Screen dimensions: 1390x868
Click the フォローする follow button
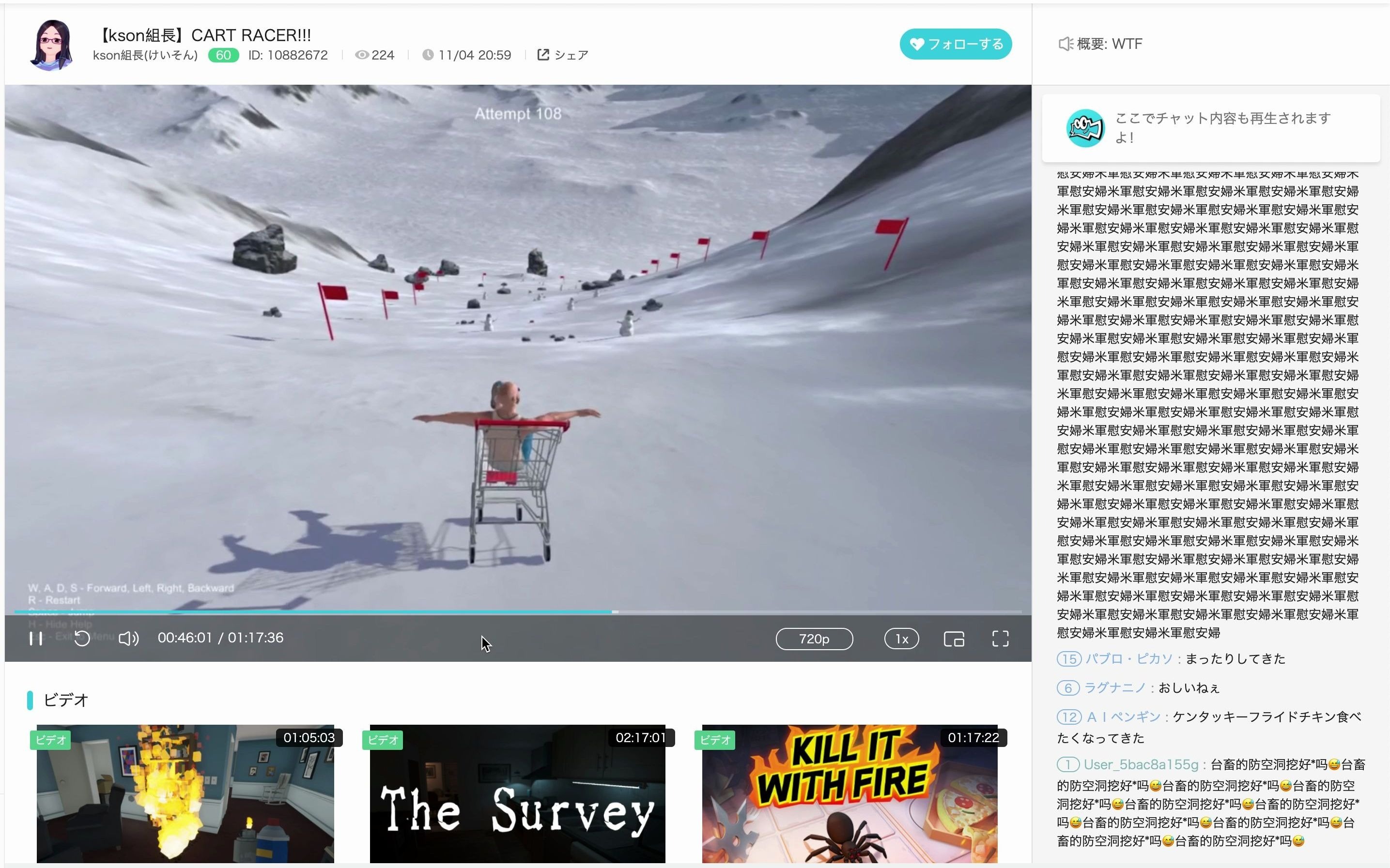956,44
